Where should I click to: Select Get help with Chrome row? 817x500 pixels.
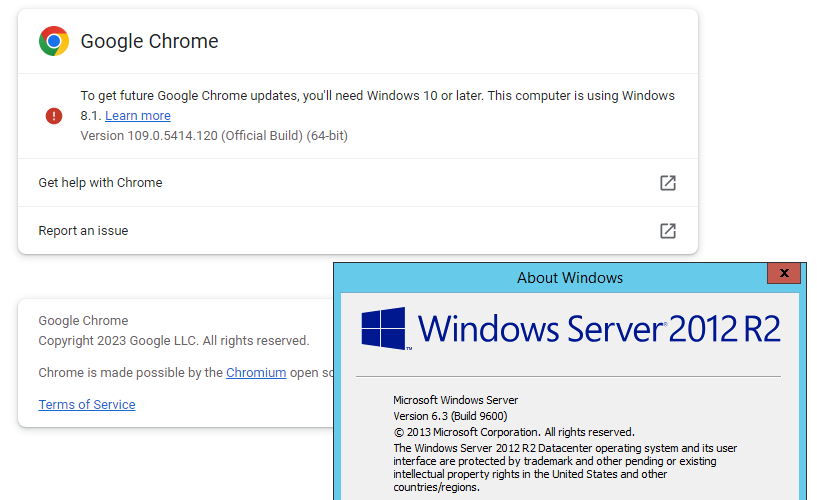point(100,183)
